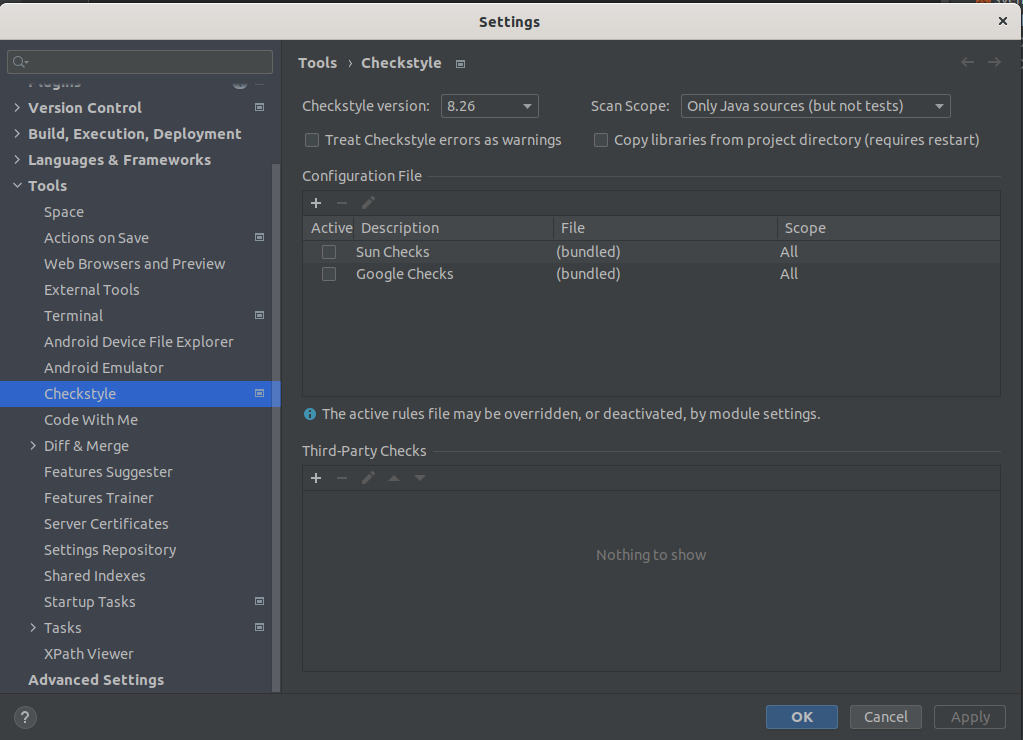Move third-party check down arrow
The height and width of the screenshot is (740, 1023).
coord(420,478)
